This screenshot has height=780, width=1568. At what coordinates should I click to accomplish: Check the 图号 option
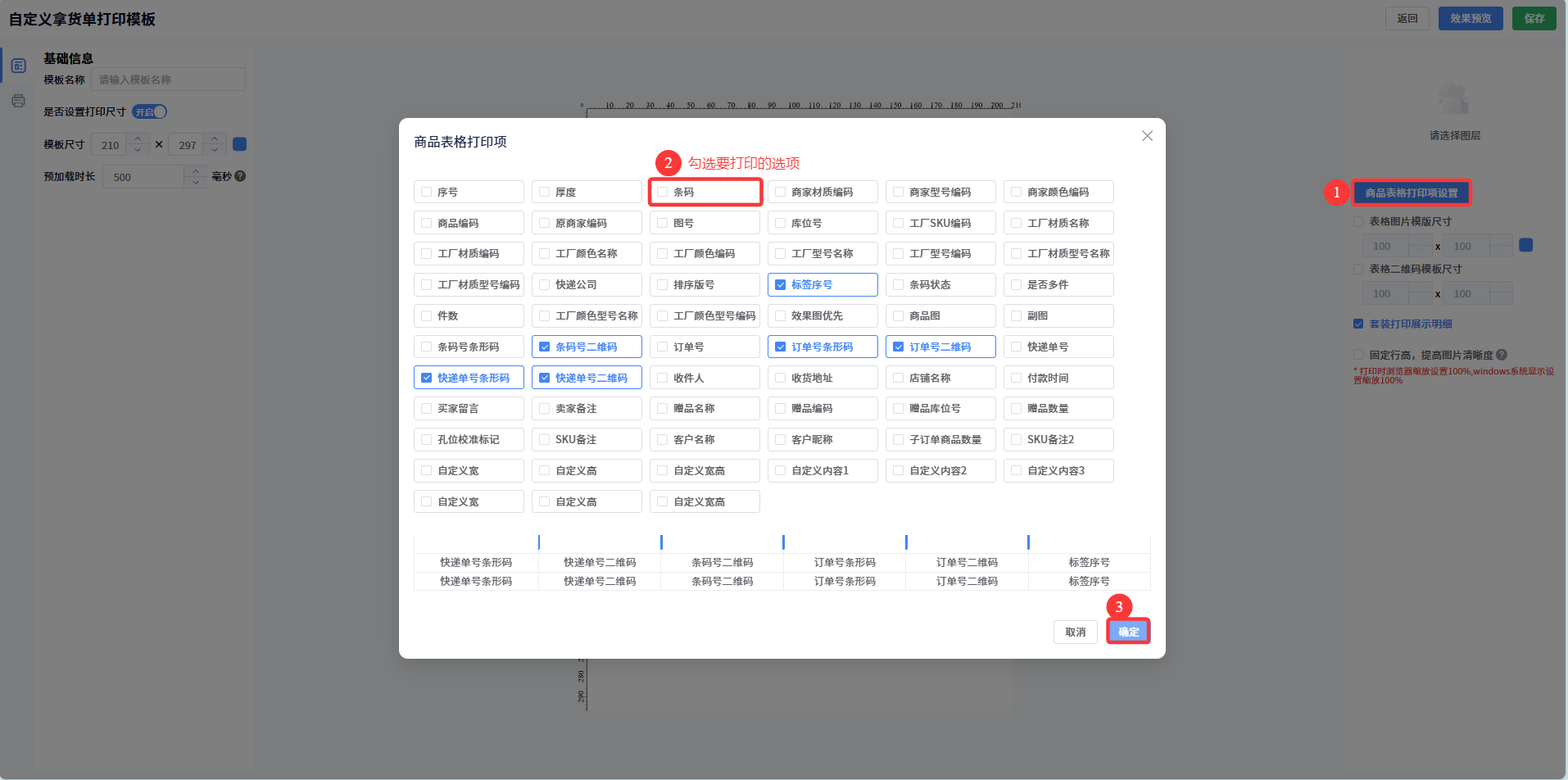662,223
